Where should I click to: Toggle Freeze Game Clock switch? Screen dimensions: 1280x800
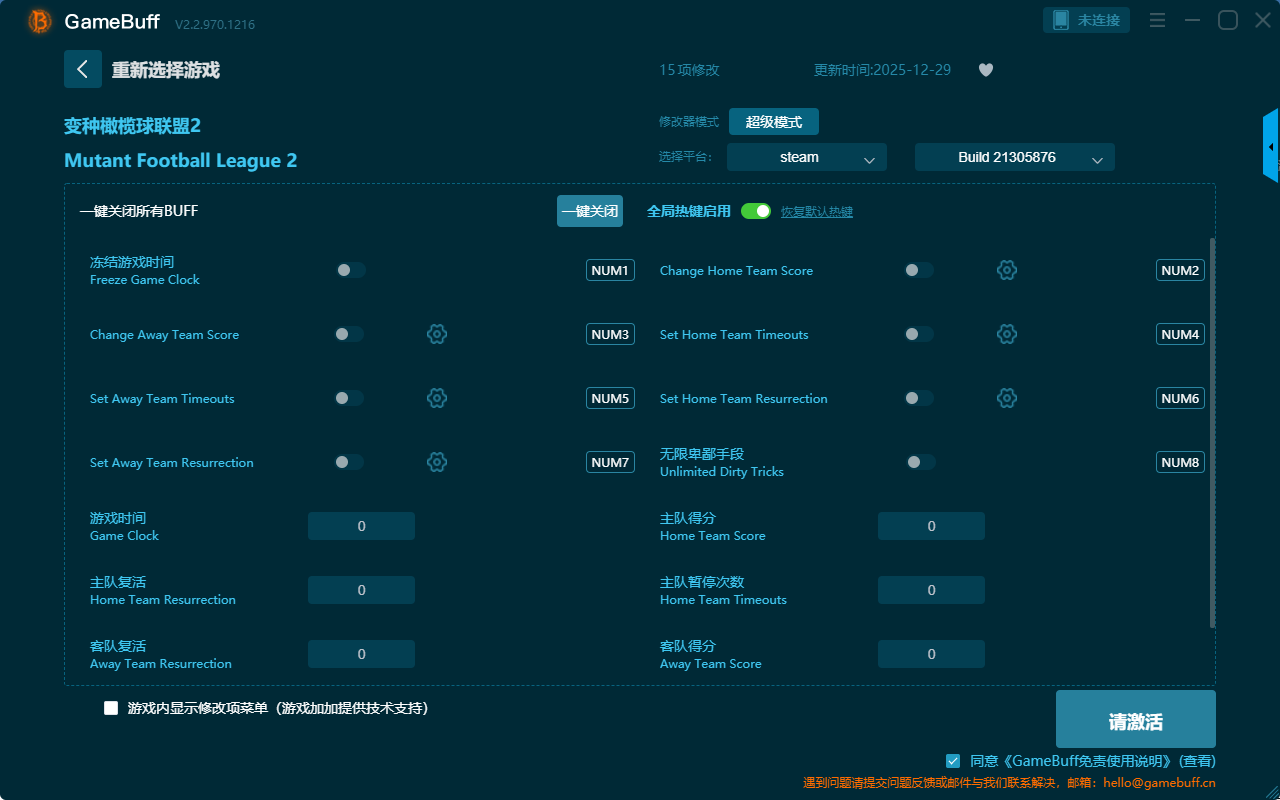350,270
